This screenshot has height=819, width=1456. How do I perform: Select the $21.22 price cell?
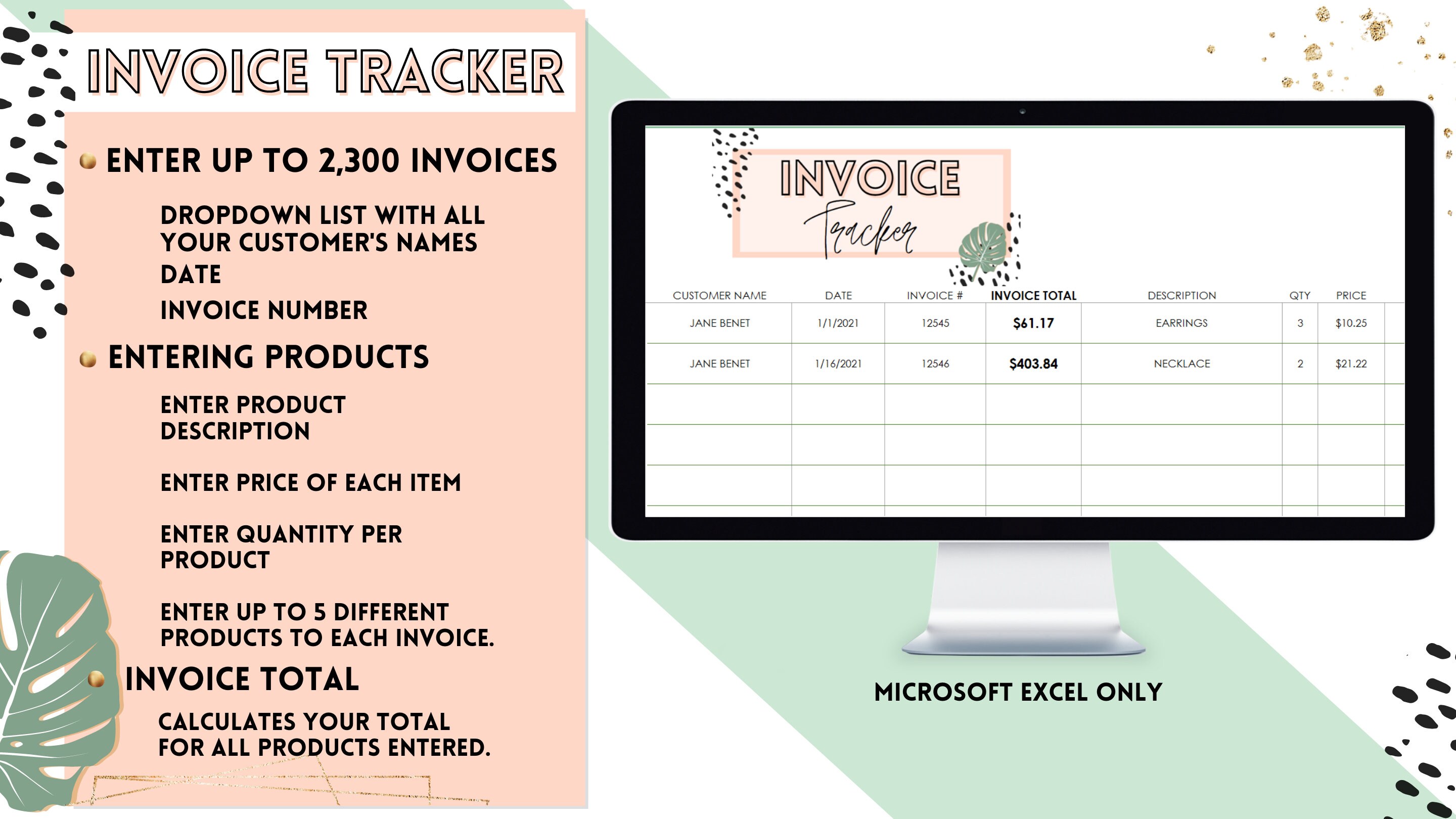coord(1351,363)
